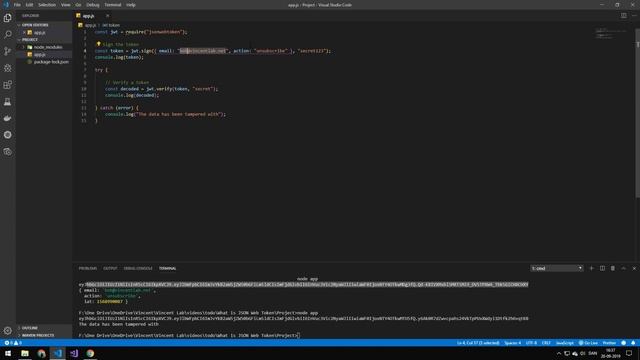Click the Go Live status bar button
Viewport: 640px width, 360px height.
tap(588, 343)
